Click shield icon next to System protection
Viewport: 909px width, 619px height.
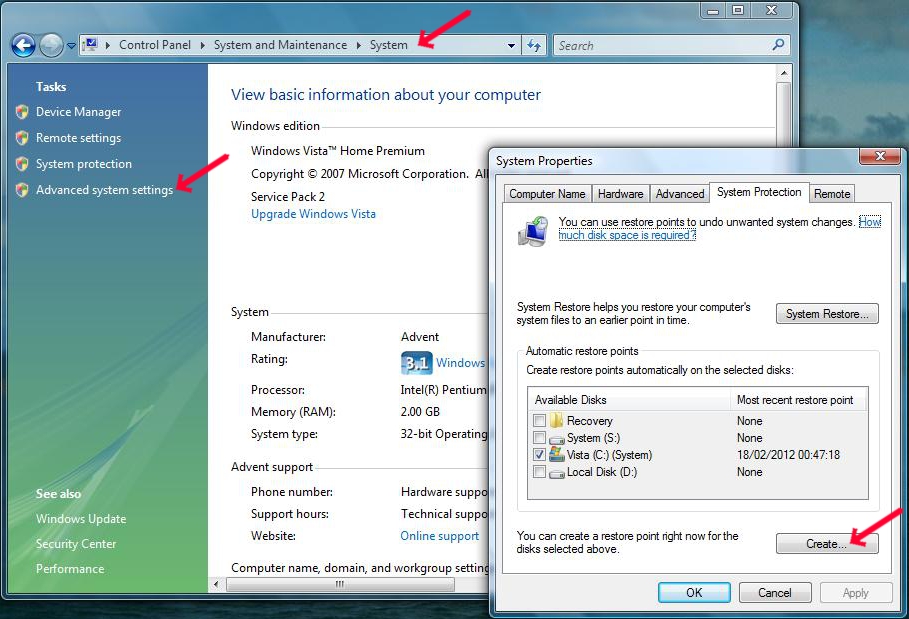point(22,164)
